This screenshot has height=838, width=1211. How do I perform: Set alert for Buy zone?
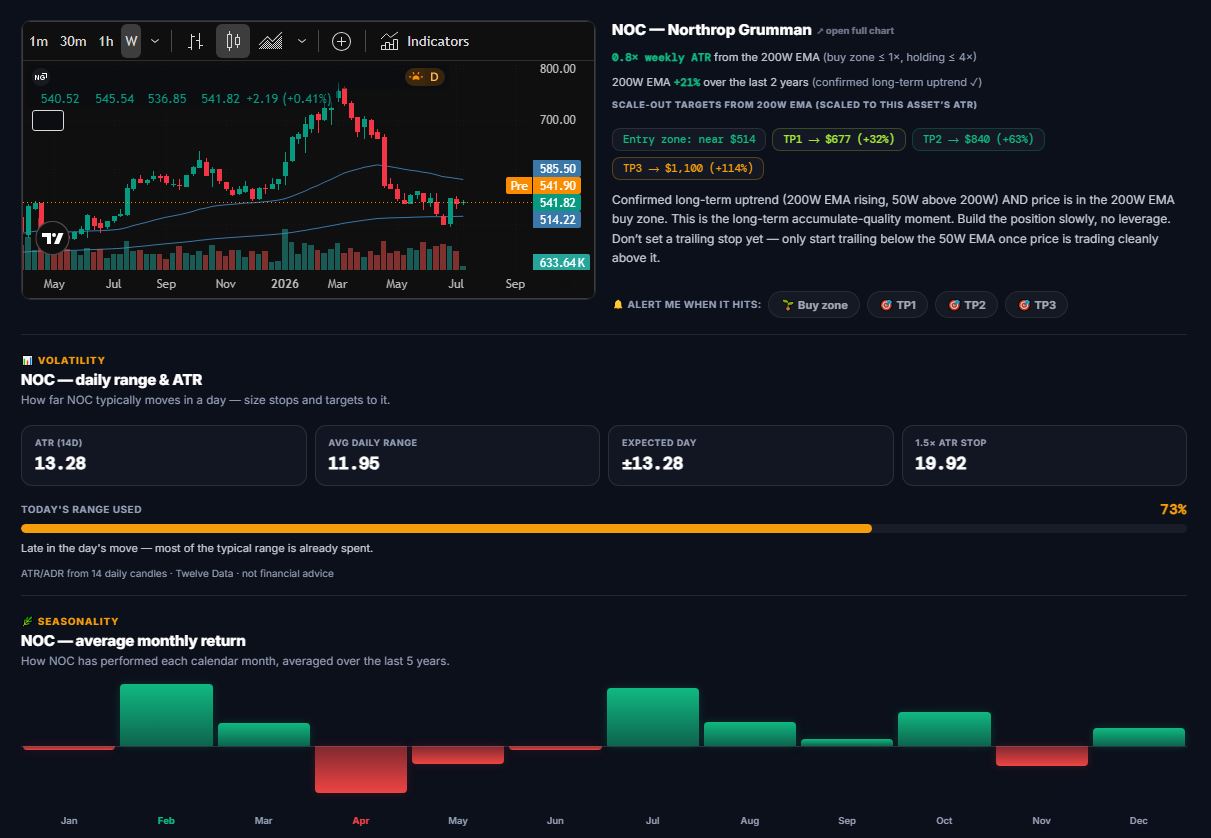(x=814, y=305)
